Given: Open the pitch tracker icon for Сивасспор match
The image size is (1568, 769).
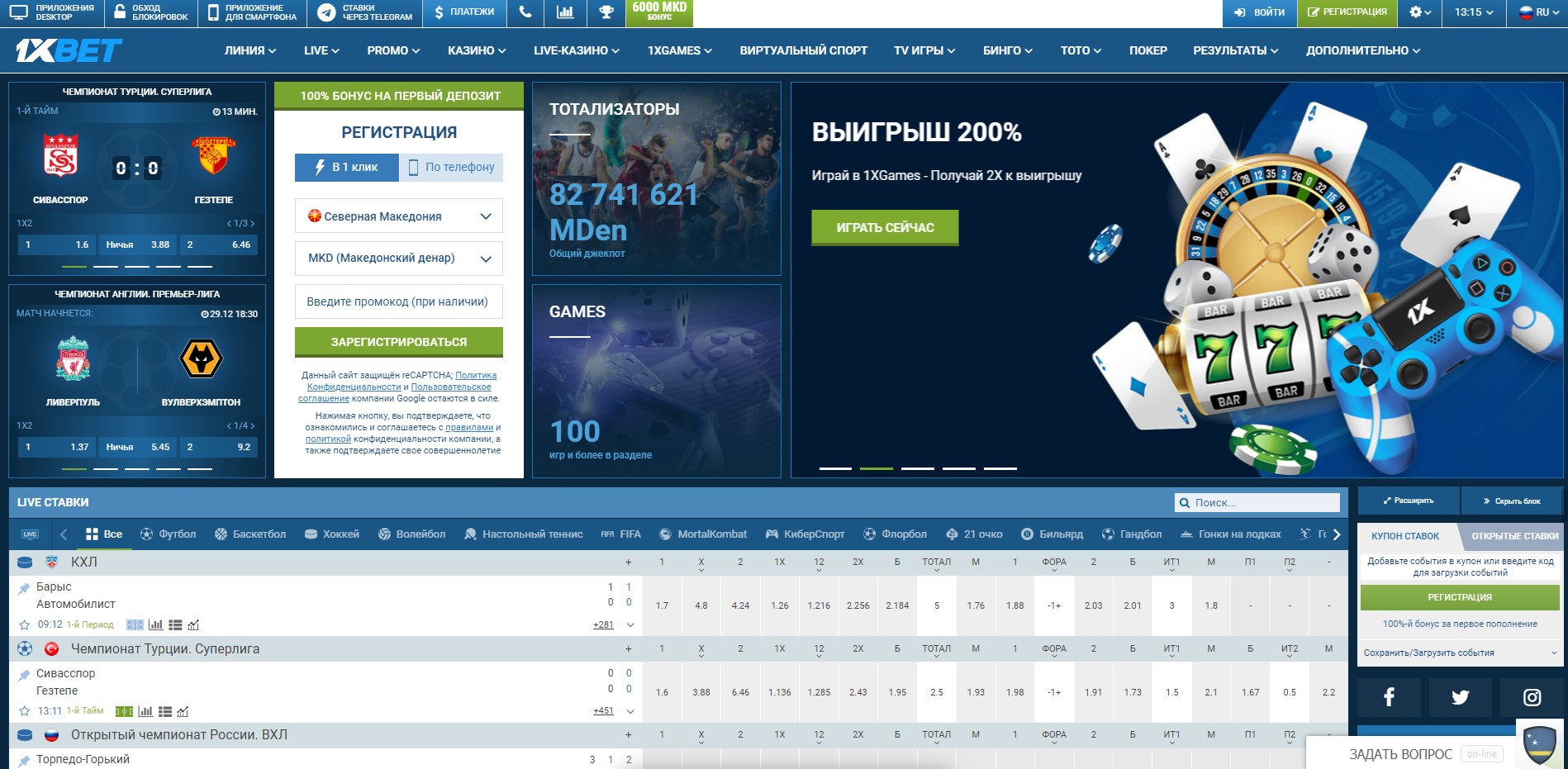Looking at the screenshot, I should coord(124,711).
